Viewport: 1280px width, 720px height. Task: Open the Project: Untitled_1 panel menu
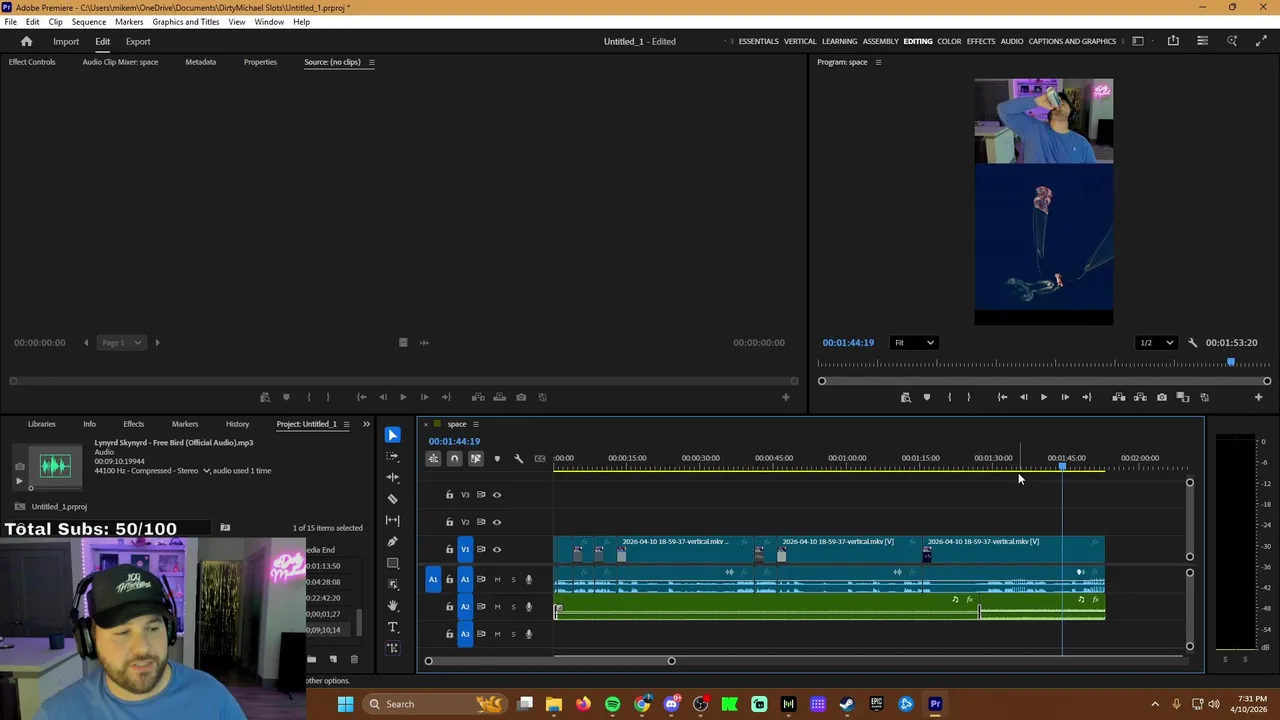pyautogui.click(x=346, y=424)
